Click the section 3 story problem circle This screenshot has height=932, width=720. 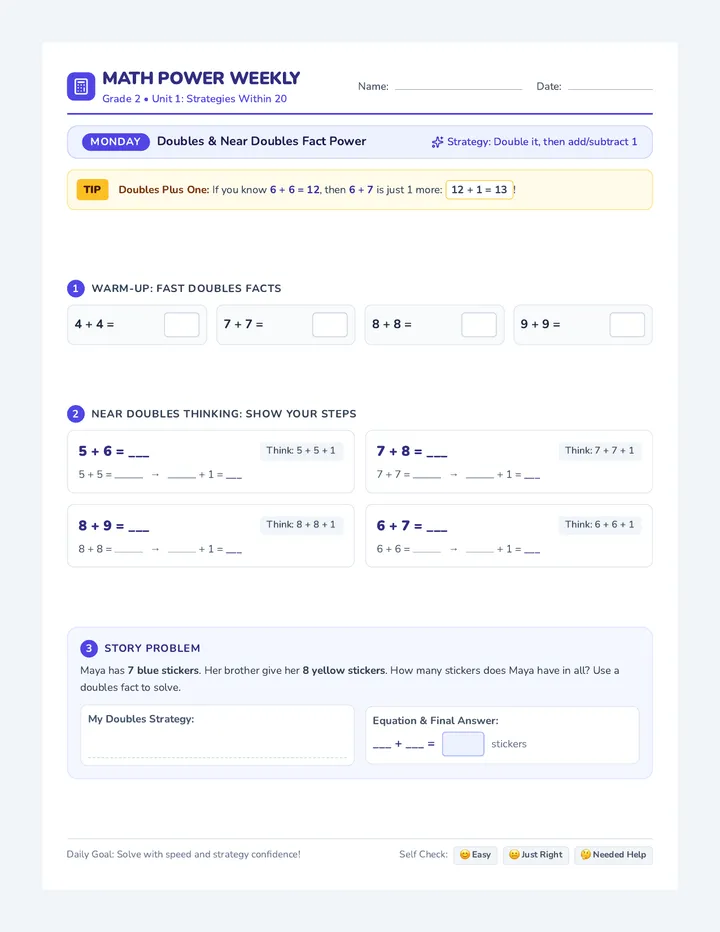(89, 648)
